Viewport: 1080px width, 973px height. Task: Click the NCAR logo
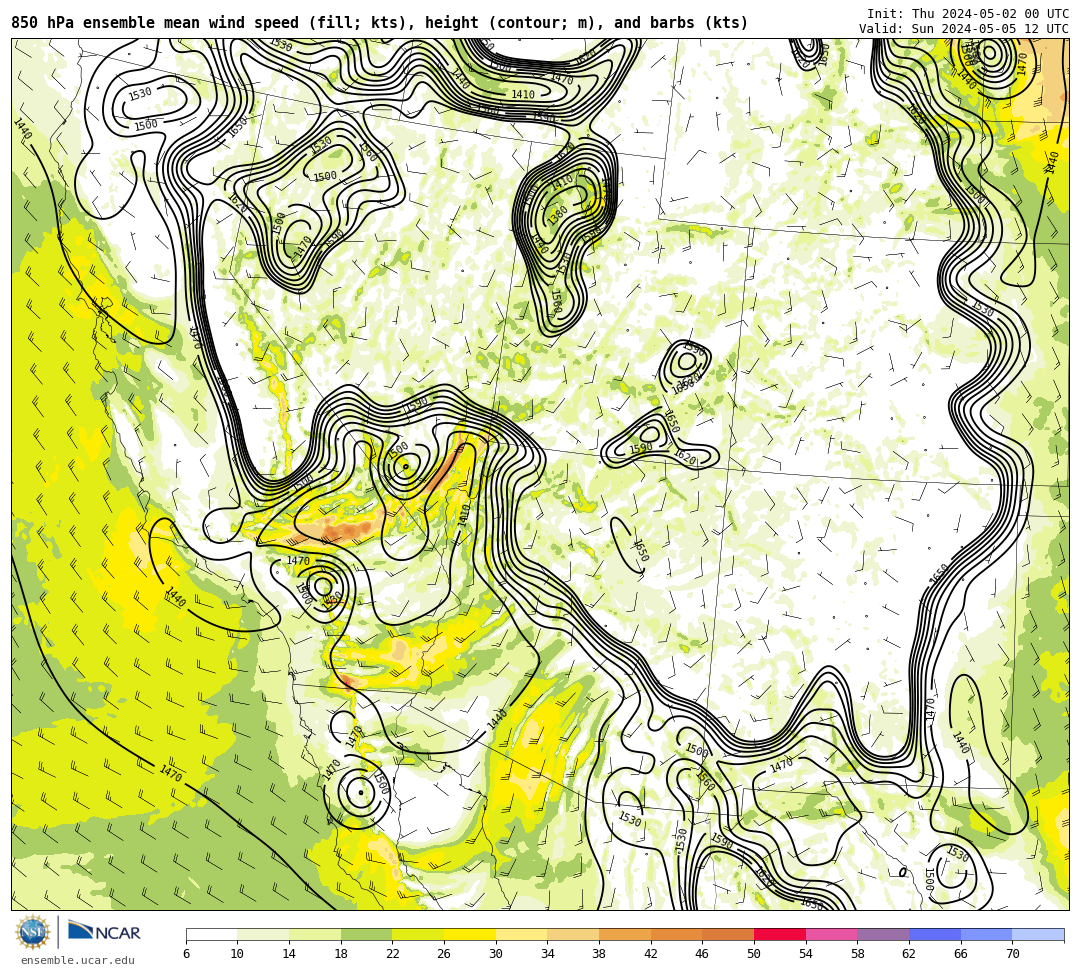coord(105,931)
